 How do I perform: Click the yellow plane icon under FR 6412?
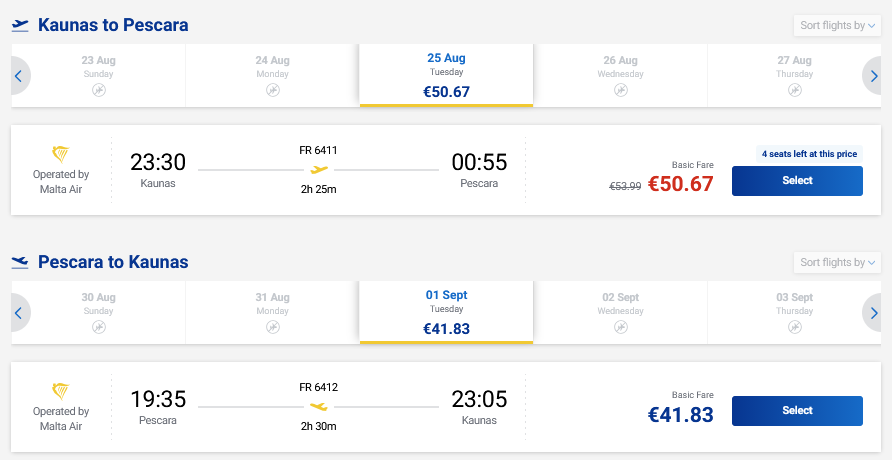(319, 407)
